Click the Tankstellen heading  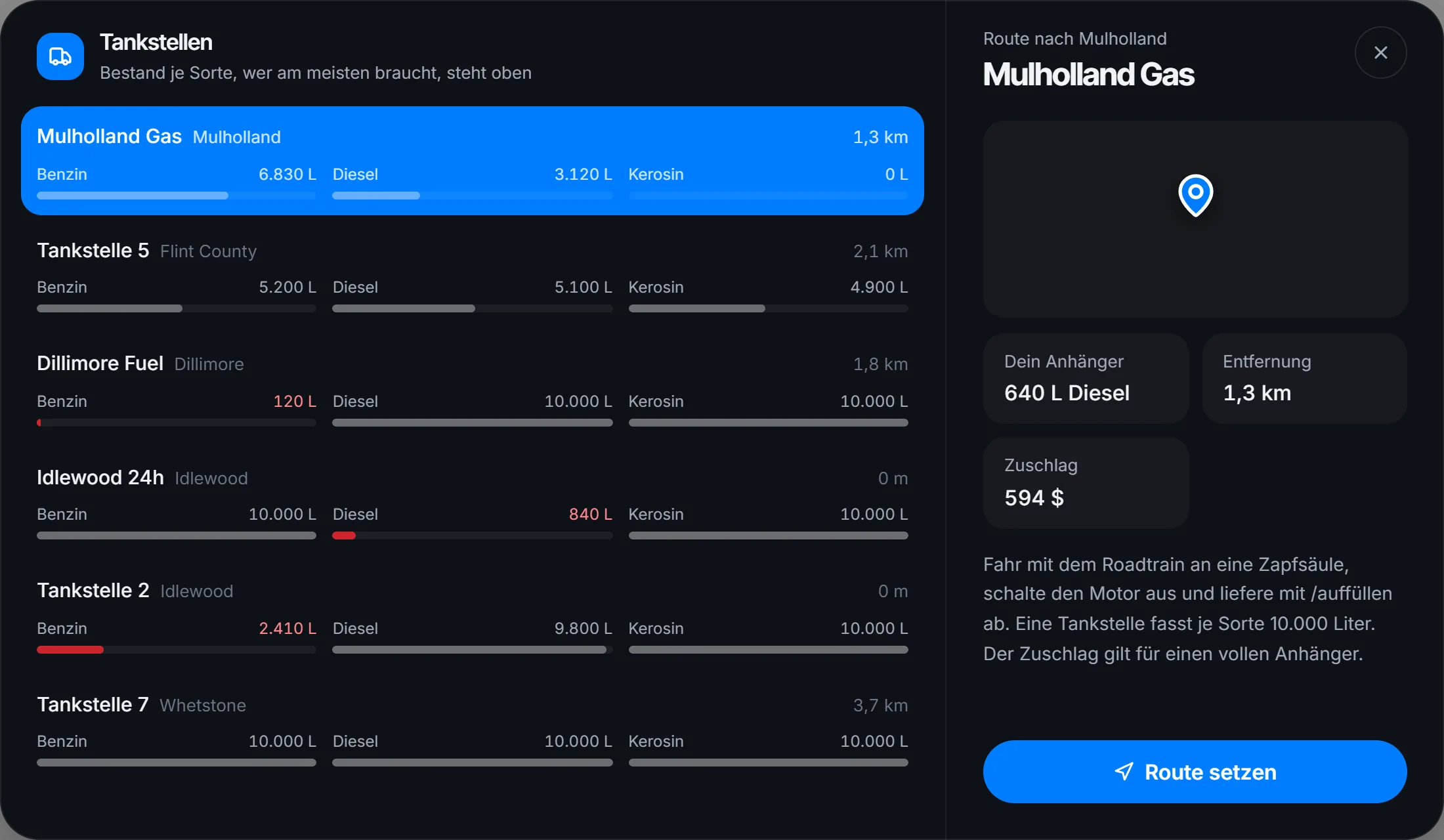(x=156, y=42)
